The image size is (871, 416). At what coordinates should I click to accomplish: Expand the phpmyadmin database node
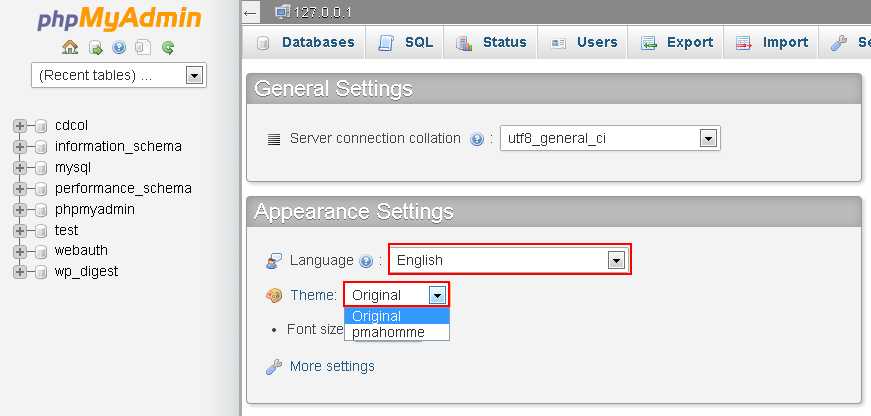coord(19,210)
